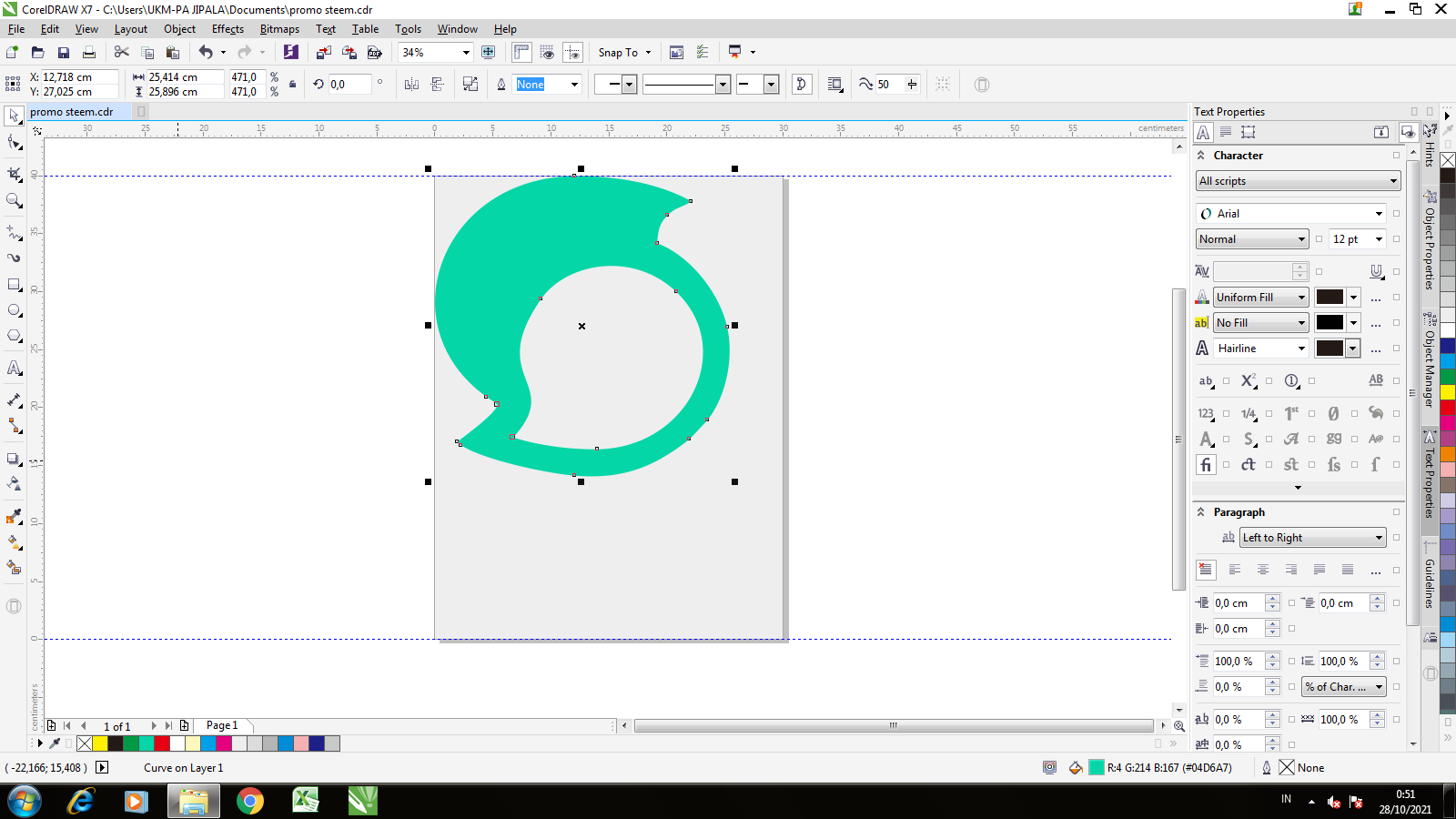Open the 12 pt font size dropdown
Image resolution: width=1456 pixels, height=819 pixels.
[x=1379, y=239]
